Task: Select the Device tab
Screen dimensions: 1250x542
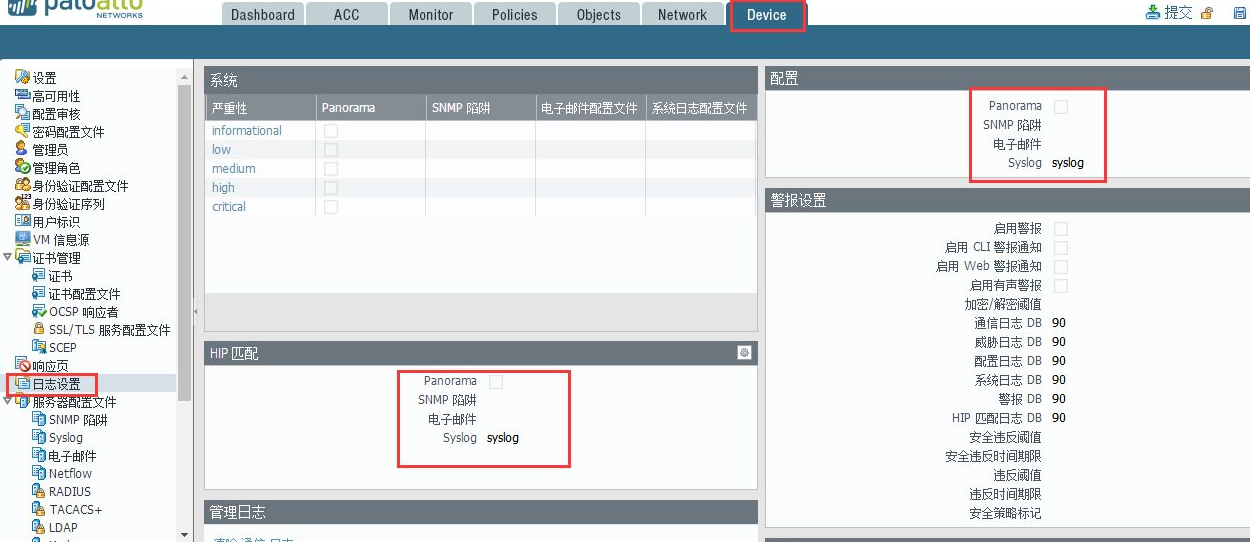Action: 767,15
